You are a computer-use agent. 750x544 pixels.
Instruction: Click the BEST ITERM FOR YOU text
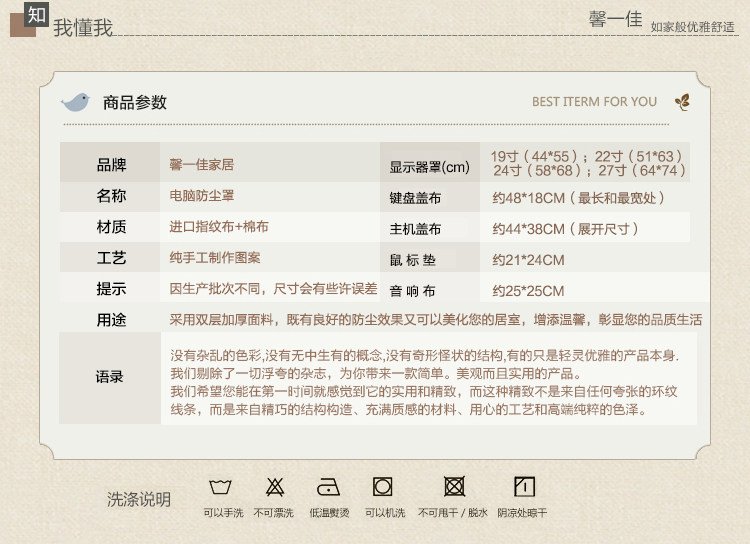coord(594,101)
